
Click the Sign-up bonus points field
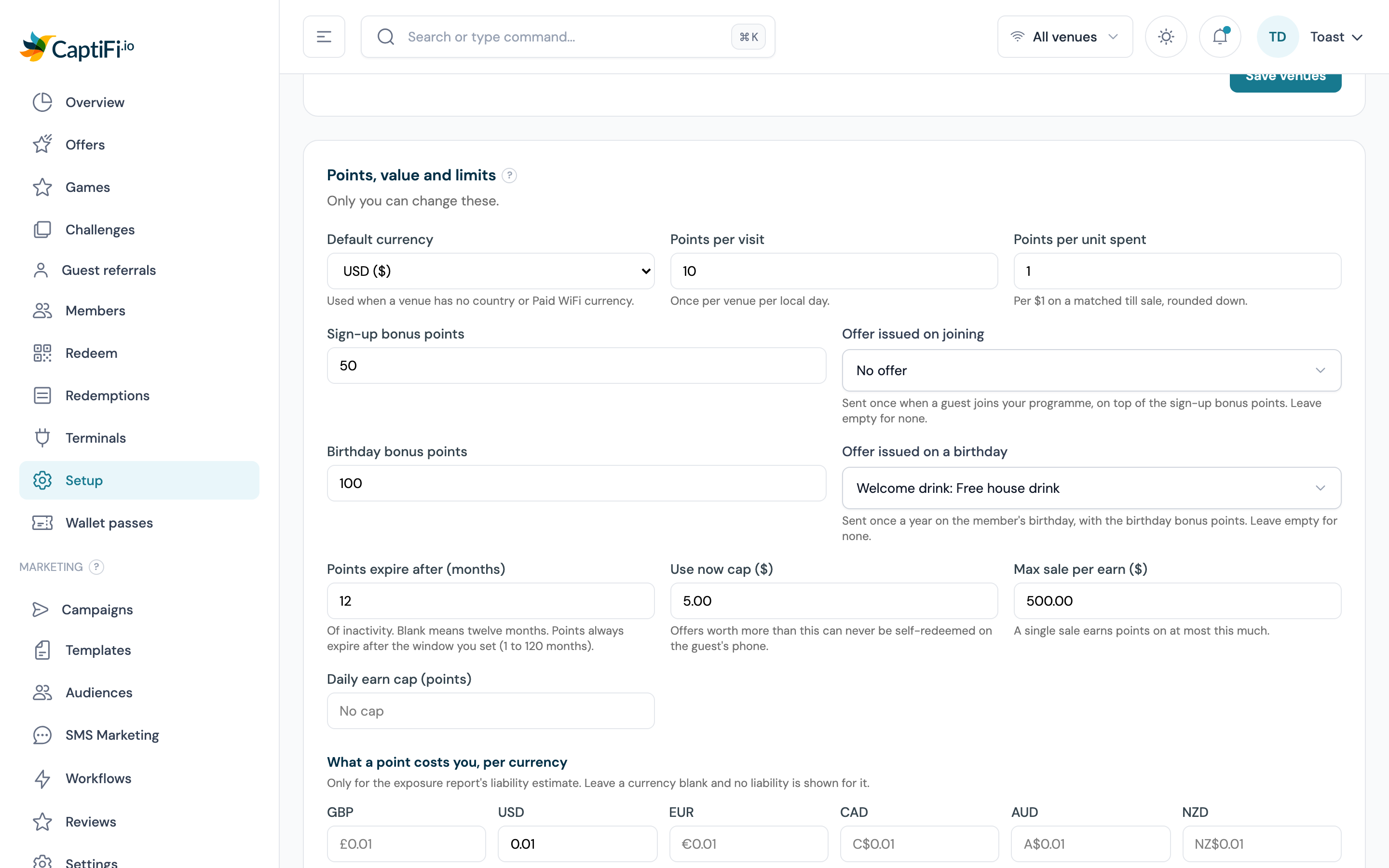576,366
